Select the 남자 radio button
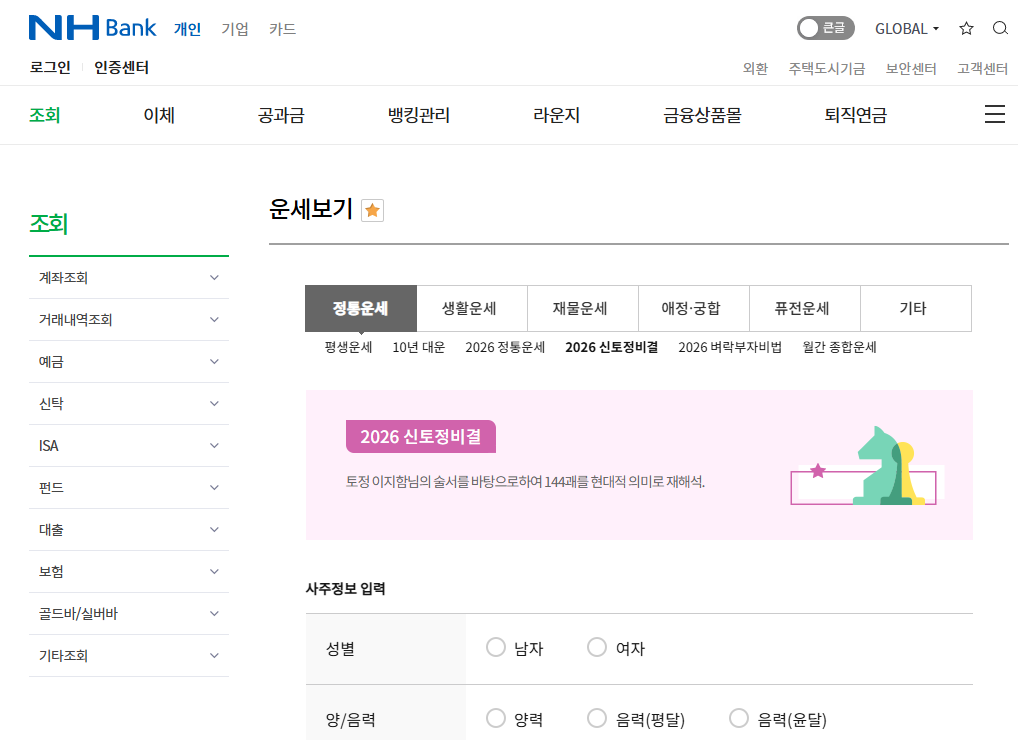1018x740 pixels. coord(496,647)
